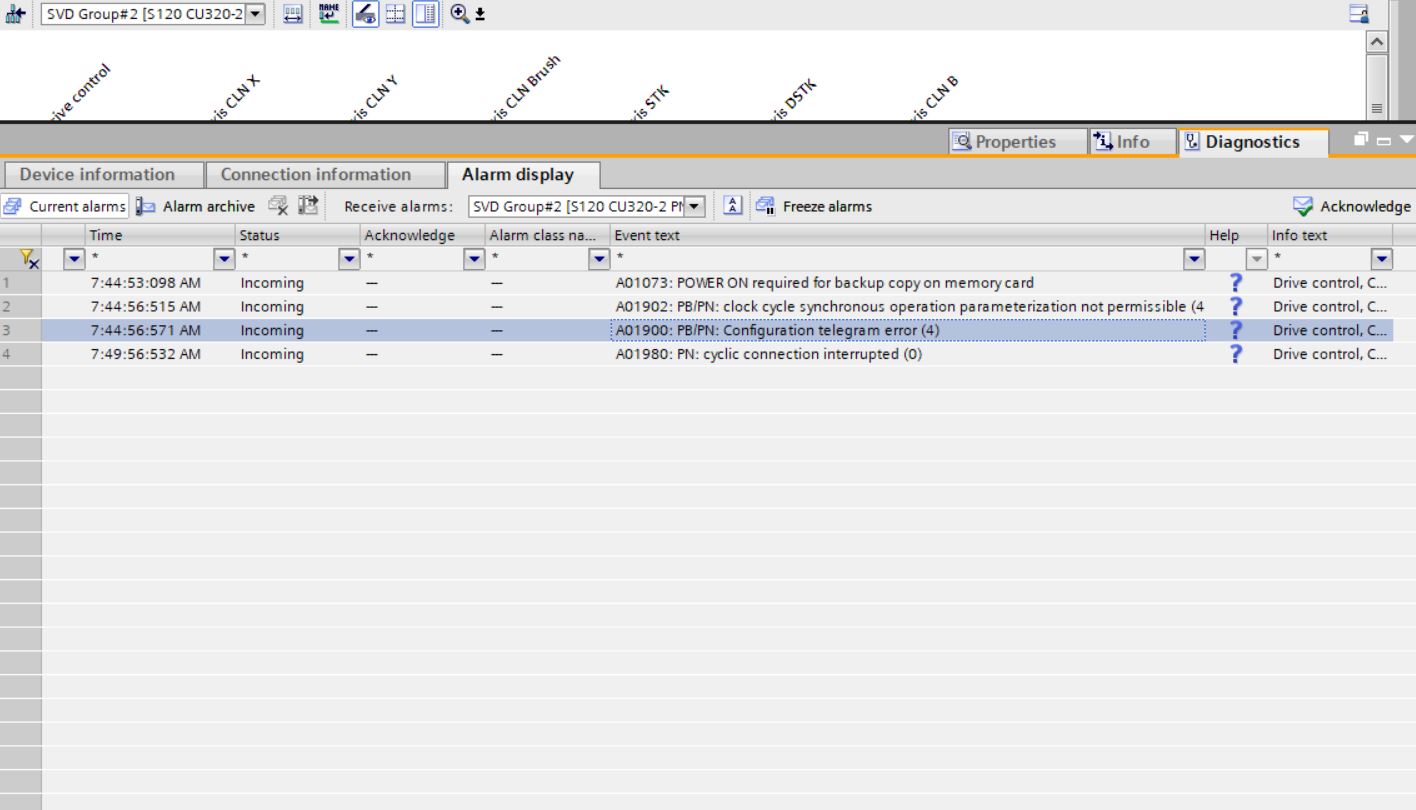Click the delete alarms icon beside Alarm archive
Screen dimensions: 1416x810
point(279,207)
